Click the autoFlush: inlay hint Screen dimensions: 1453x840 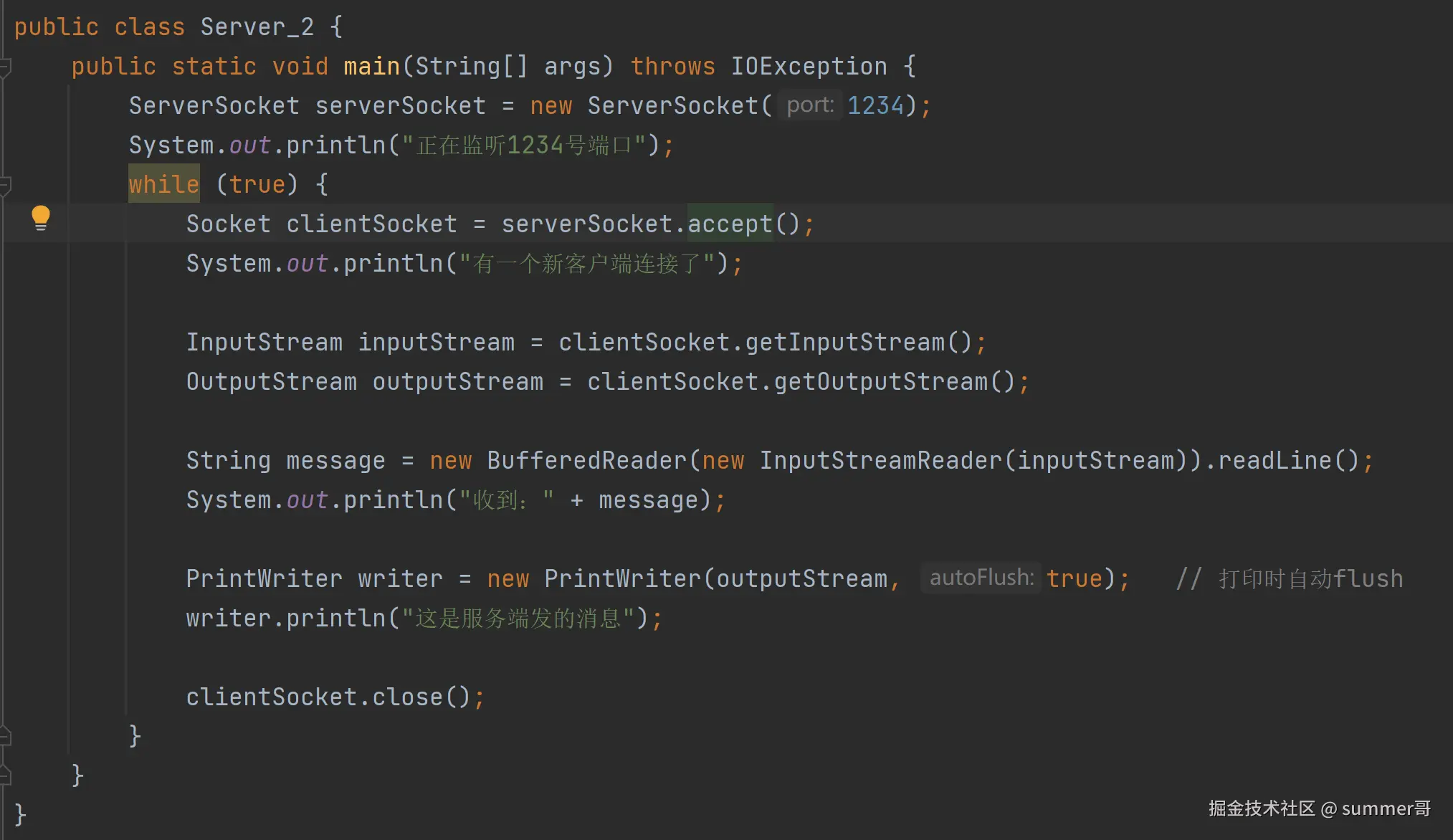click(x=981, y=578)
